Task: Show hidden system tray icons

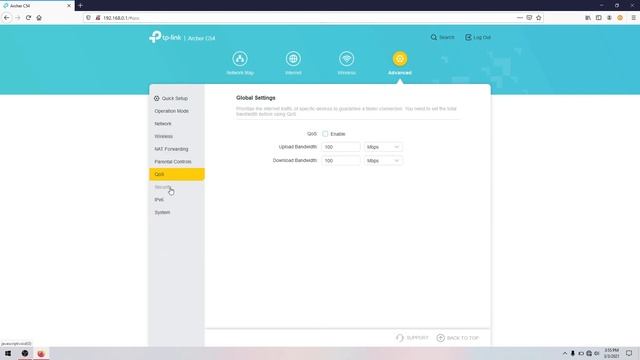Action: click(x=565, y=353)
